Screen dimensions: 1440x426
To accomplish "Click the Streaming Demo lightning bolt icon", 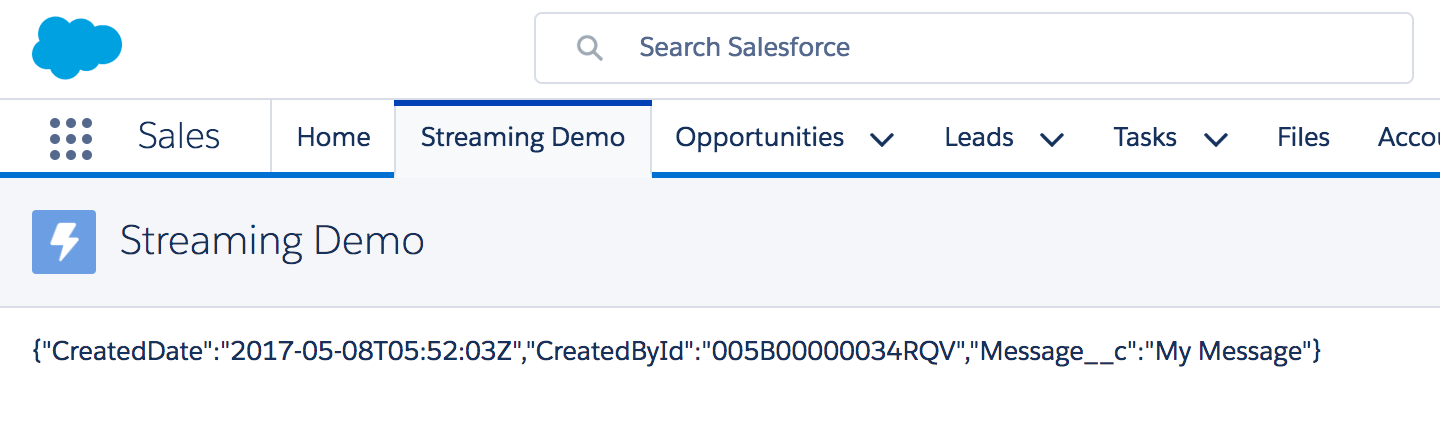I will 64,242.
